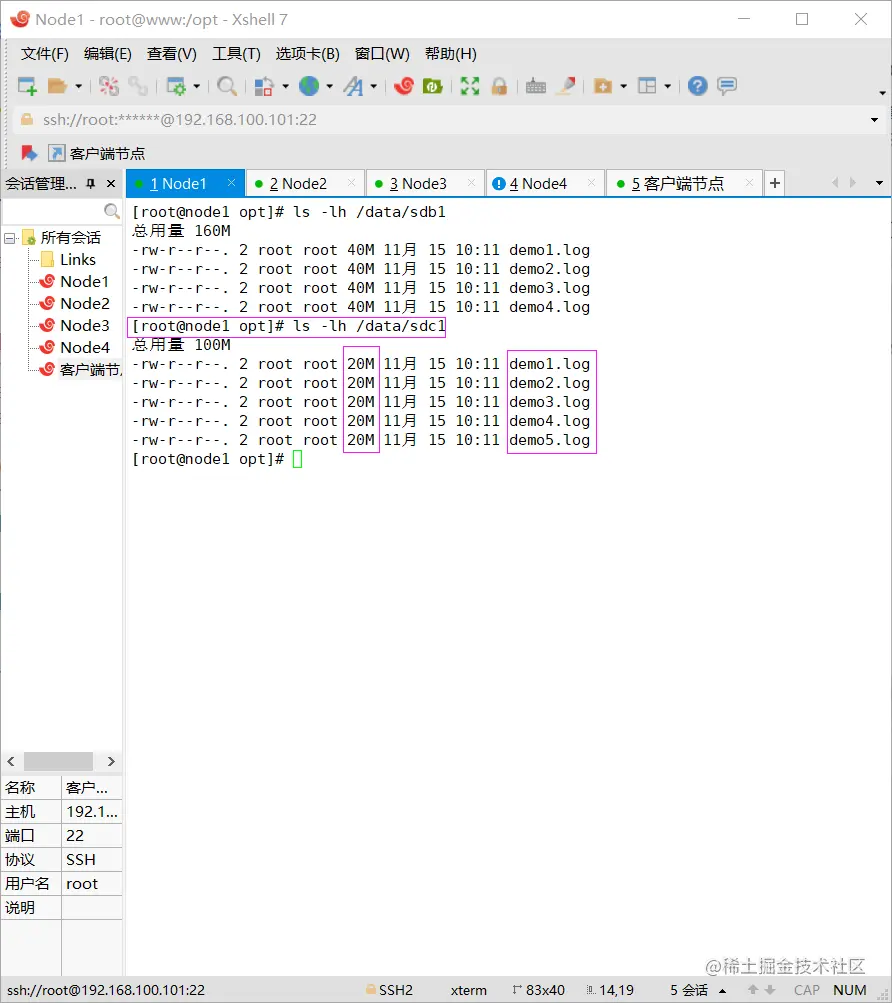
Task: Click the session tree horizontal scrollbar thumb
Action: pyautogui.click(x=58, y=761)
